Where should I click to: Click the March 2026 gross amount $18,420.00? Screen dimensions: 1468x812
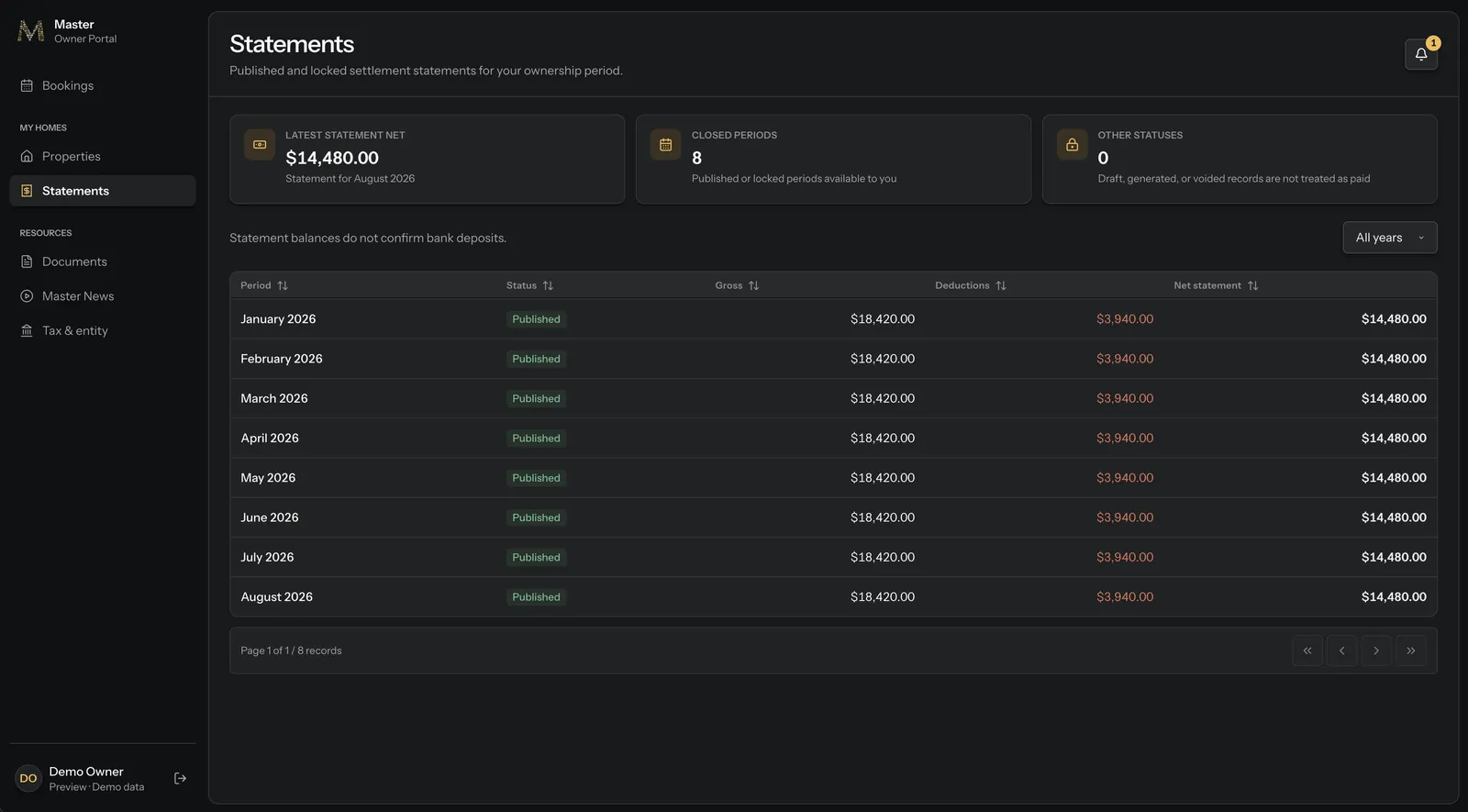pos(883,398)
